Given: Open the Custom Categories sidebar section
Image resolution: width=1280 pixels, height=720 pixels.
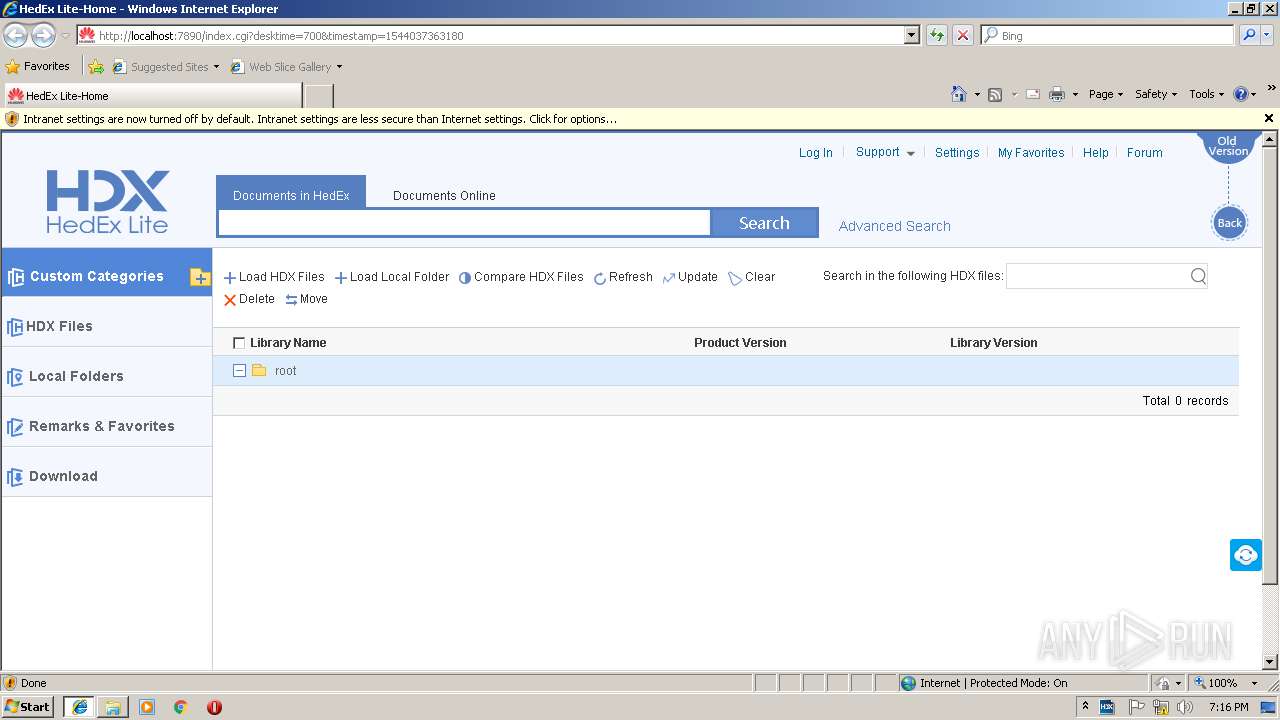Looking at the screenshot, I should tap(96, 276).
